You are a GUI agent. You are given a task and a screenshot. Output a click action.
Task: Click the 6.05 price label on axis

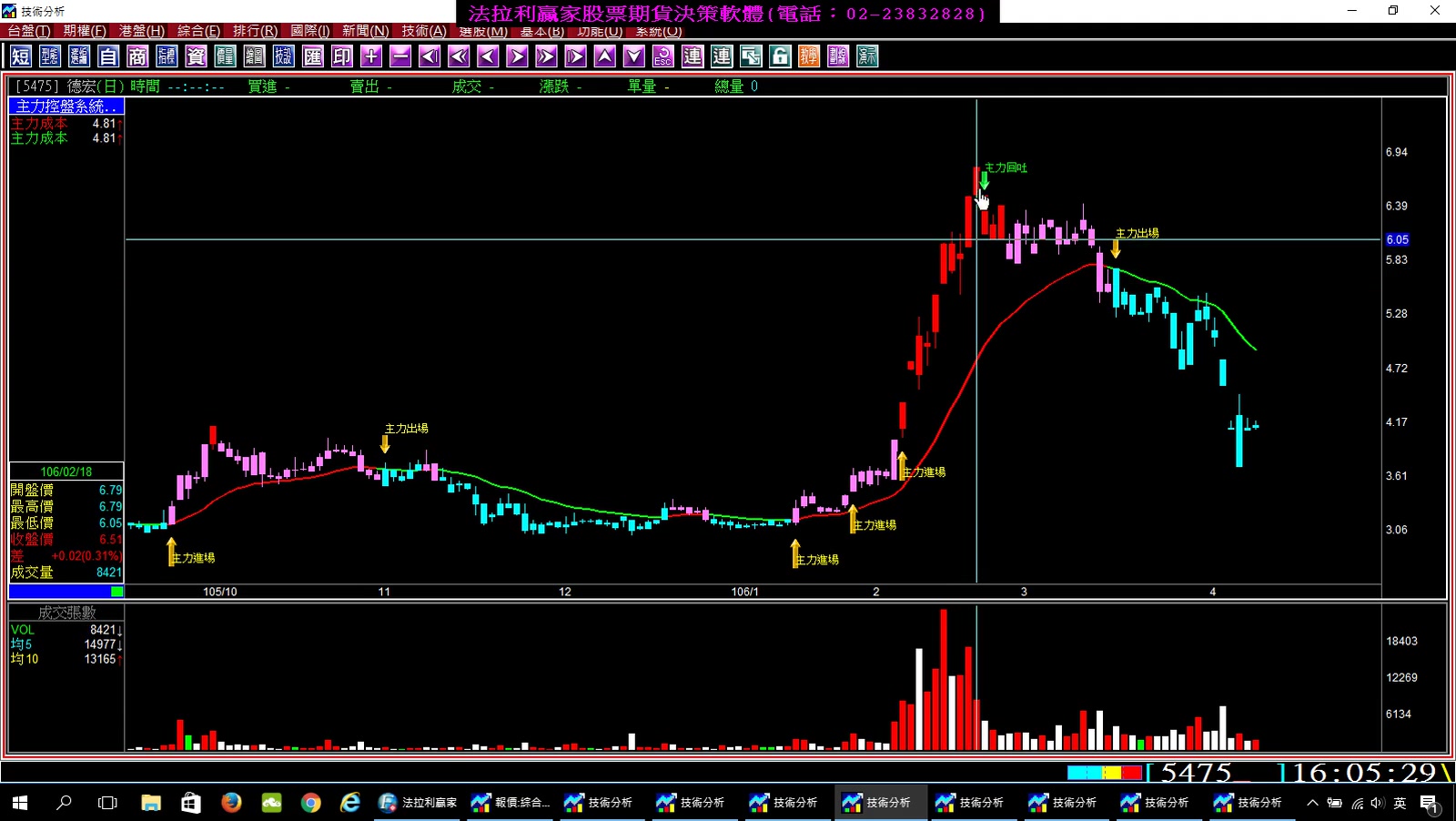(1397, 239)
